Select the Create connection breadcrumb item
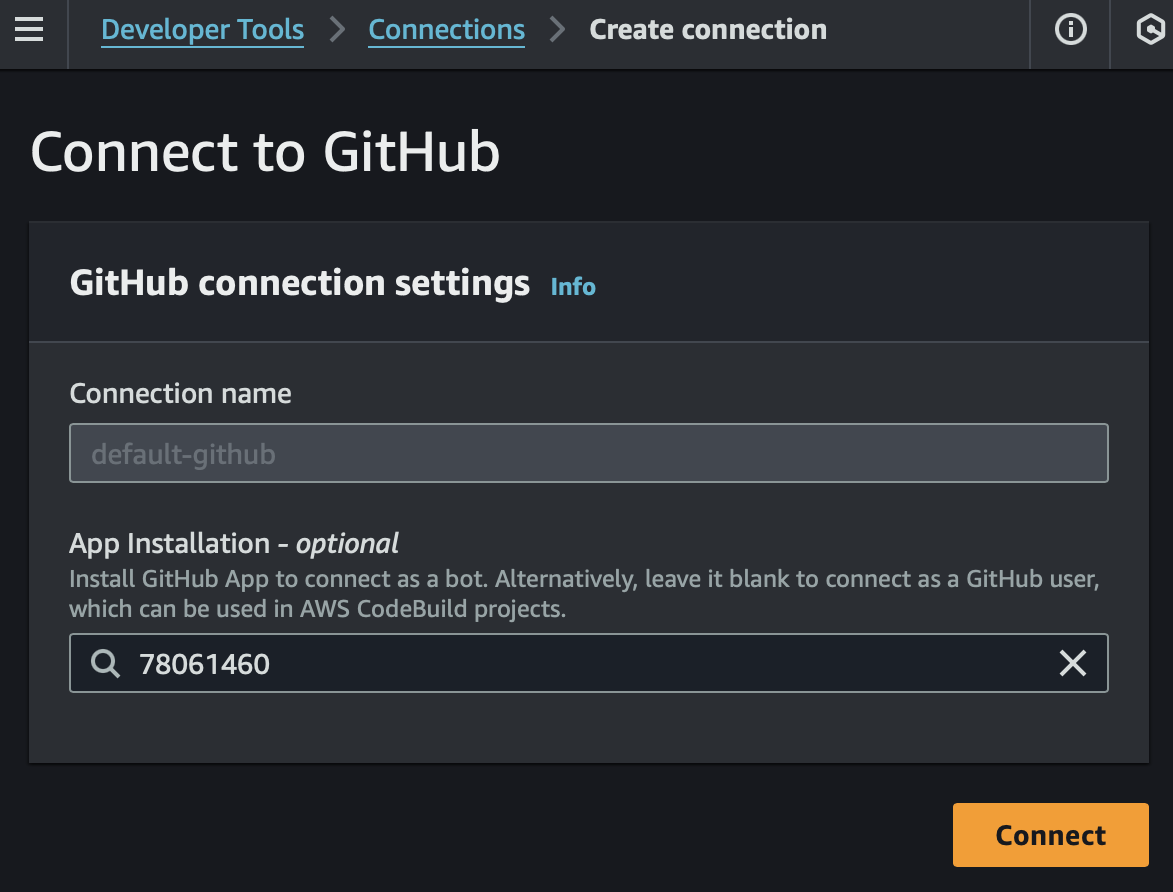Screen dimensions: 1173x892 click(x=708, y=31)
